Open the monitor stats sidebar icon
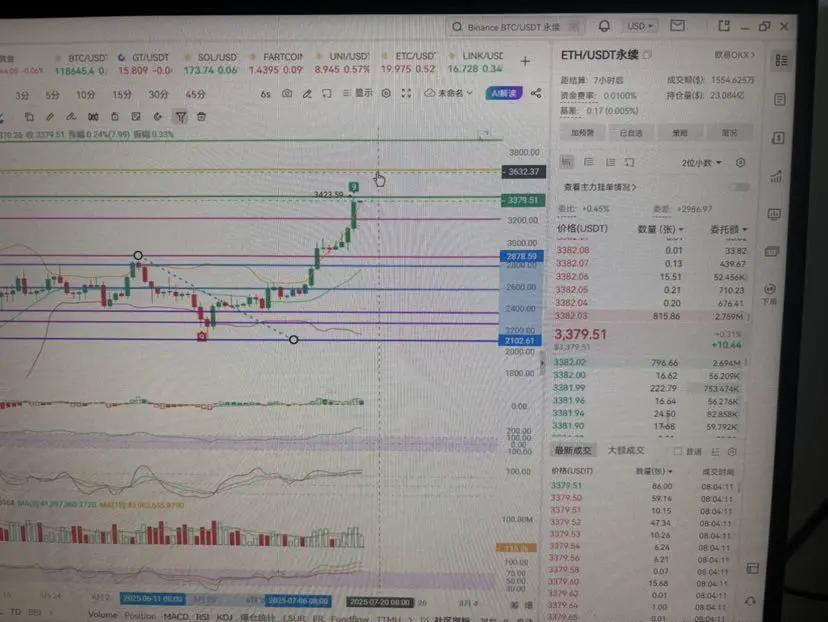This screenshot has width=828, height=622. click(x=774, y=214)
